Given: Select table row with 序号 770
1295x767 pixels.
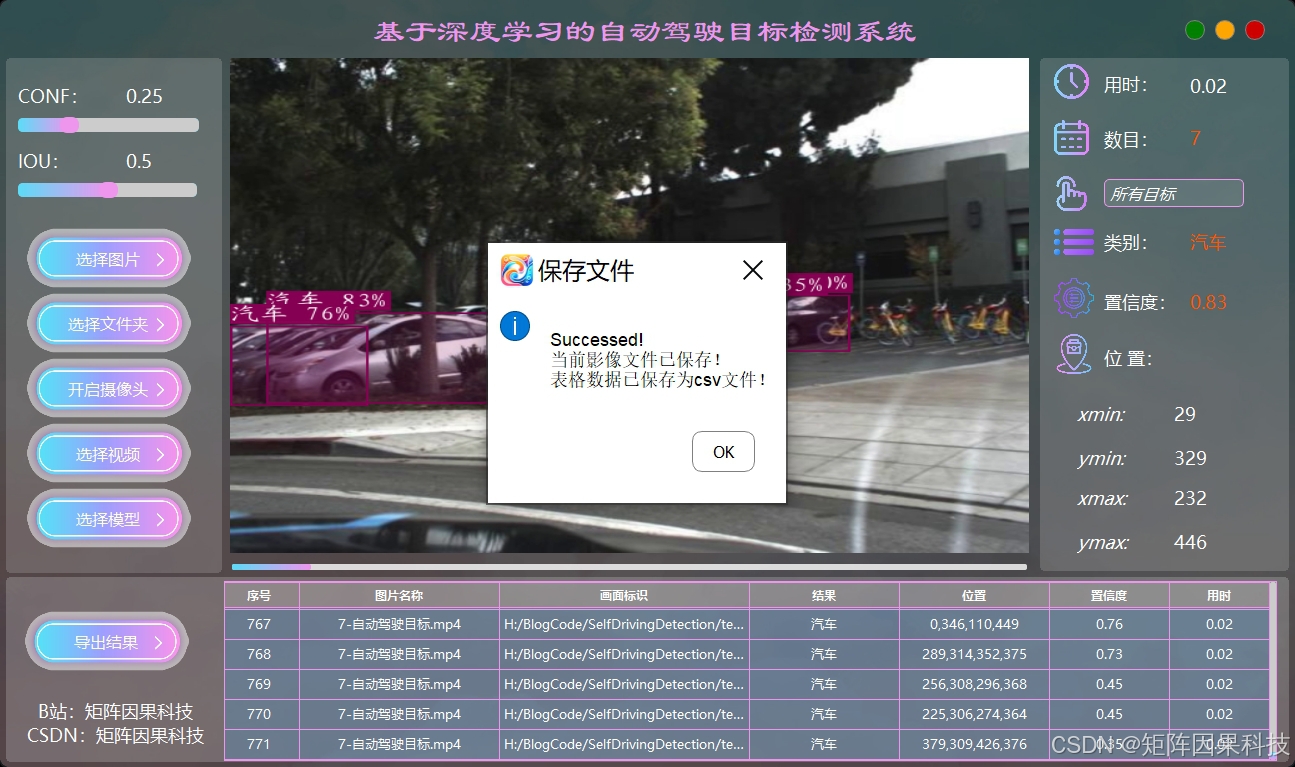Looking at the screenshot, I should (x=746, y=714).
